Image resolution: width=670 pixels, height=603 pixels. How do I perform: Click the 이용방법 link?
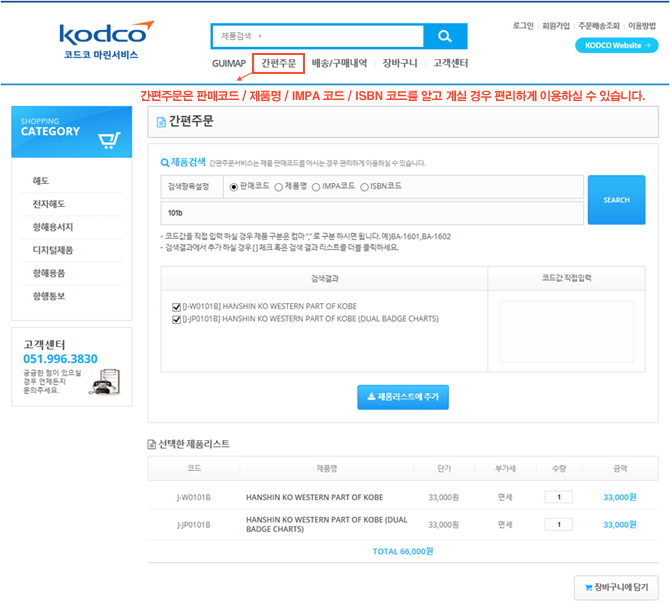(x=642, y=26)
